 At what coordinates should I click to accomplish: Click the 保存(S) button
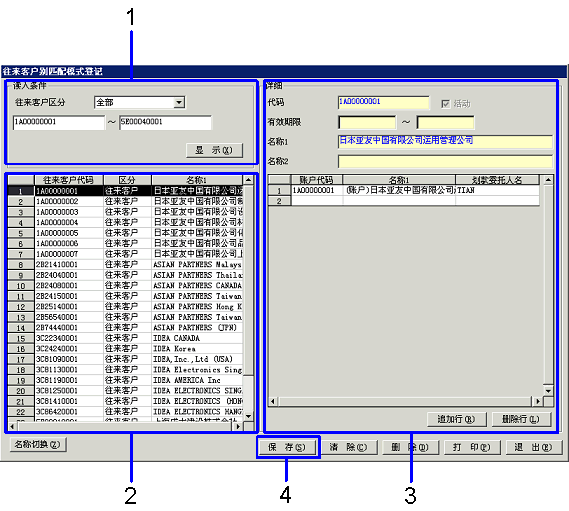pos(287,447)
